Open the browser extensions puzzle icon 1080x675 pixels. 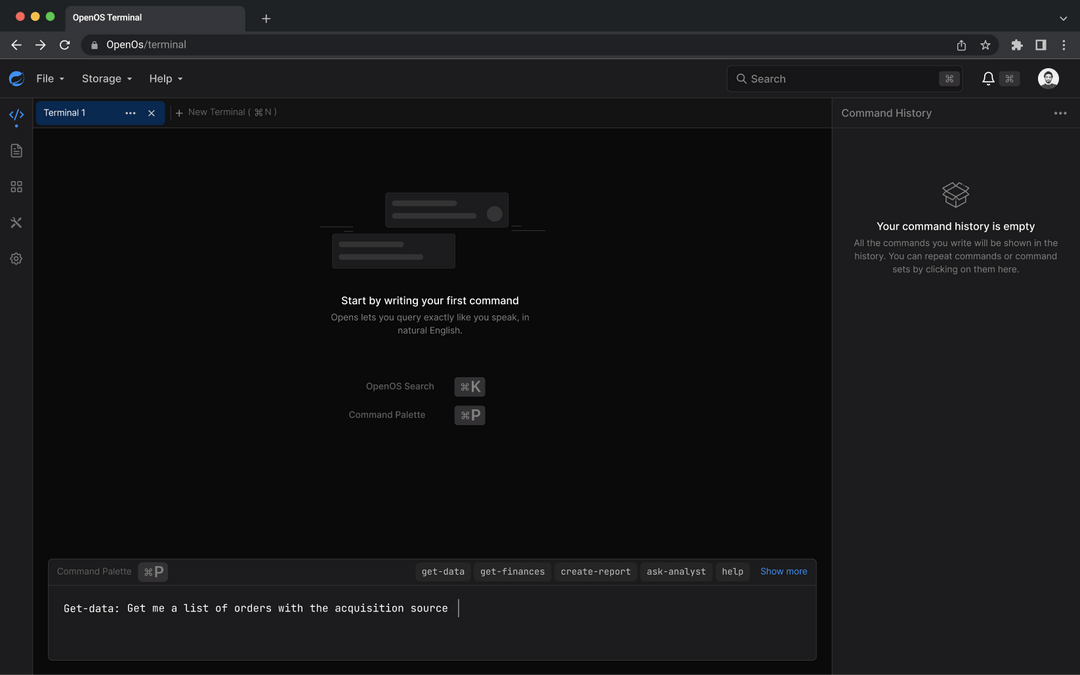(1017, 45)
